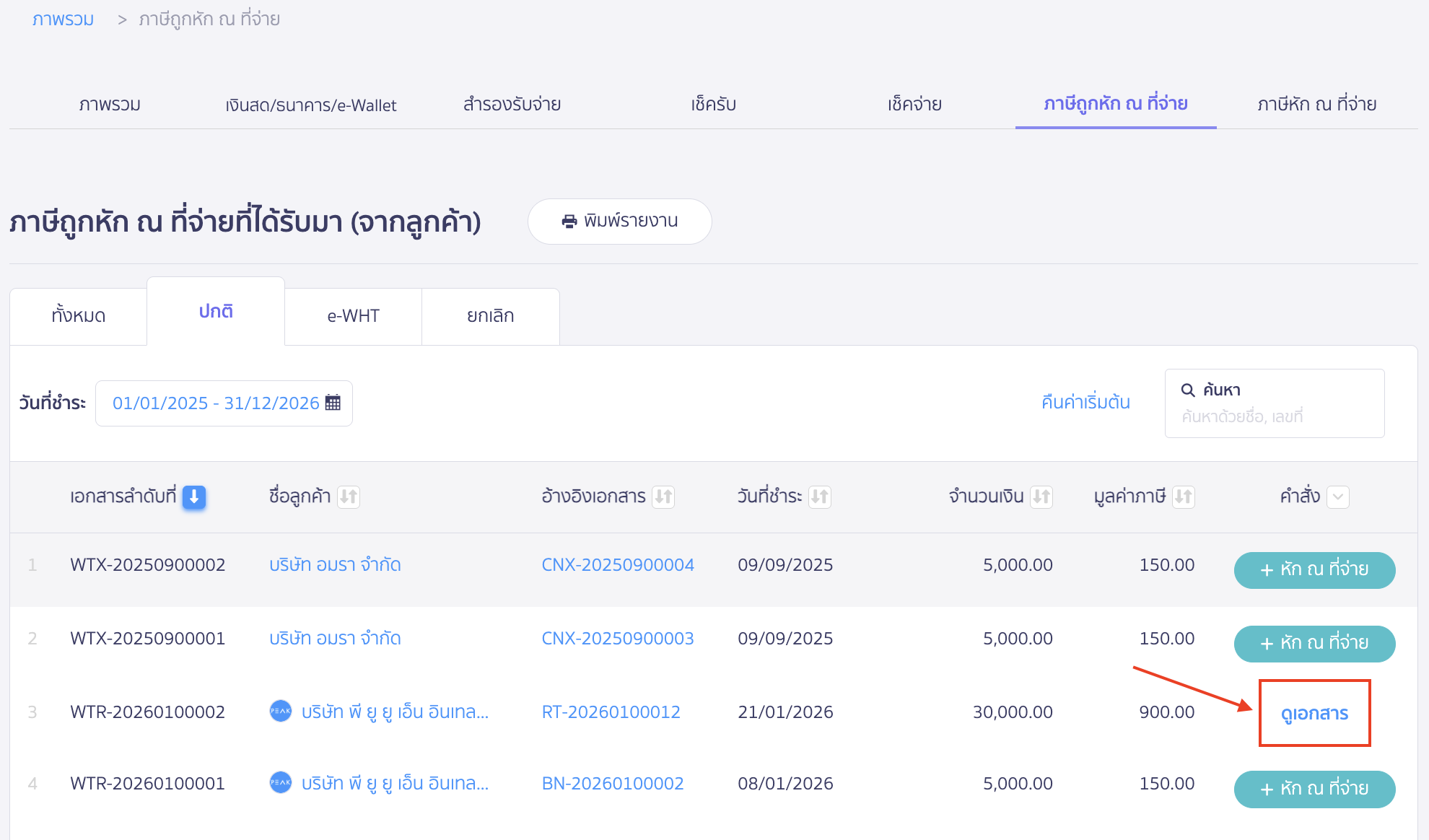Click ดูเอกสาร link for WTR-20260100002
Screen dimensions: 1429x840
point(1314,714)
